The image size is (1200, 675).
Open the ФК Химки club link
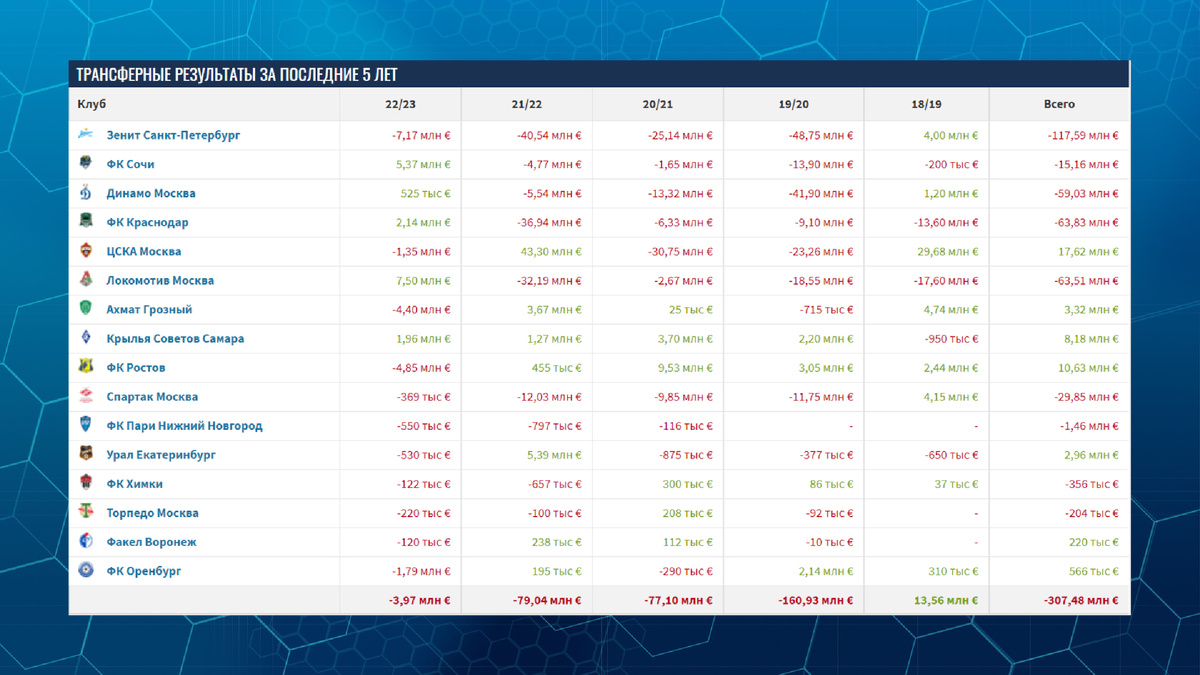point(134,483)
